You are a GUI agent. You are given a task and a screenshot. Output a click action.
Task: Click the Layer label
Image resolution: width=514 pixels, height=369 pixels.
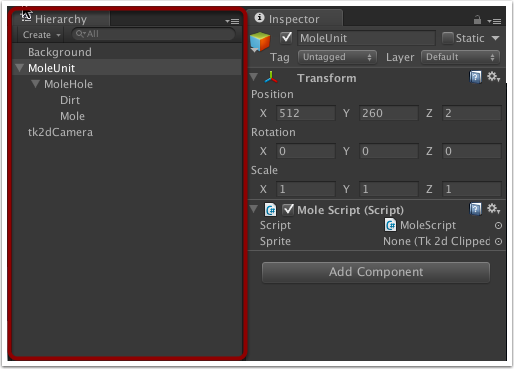click(400, 57)
